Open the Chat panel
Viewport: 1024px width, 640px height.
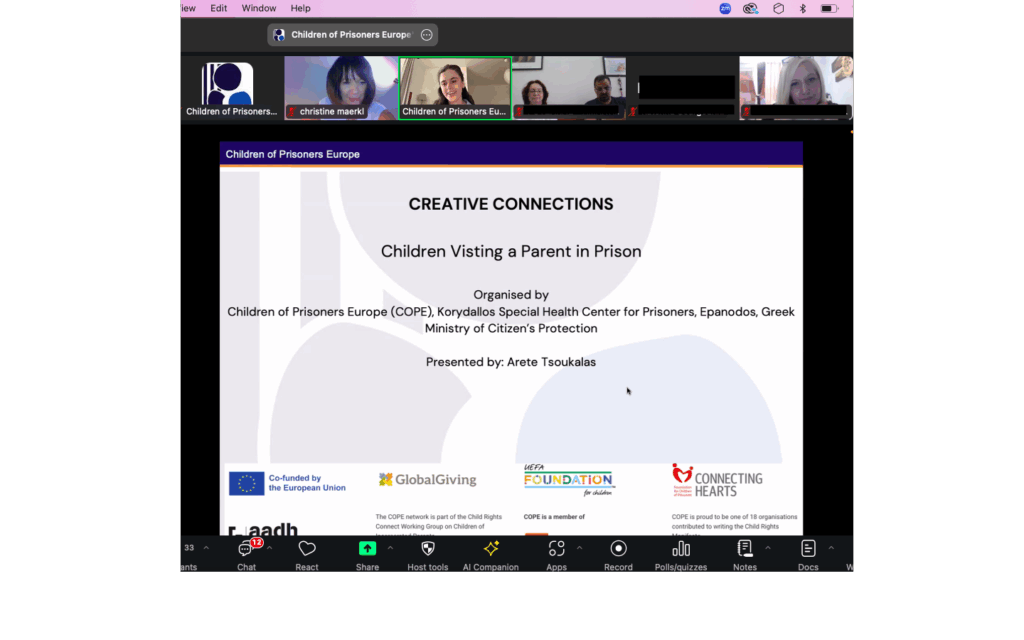click(246, 550)
